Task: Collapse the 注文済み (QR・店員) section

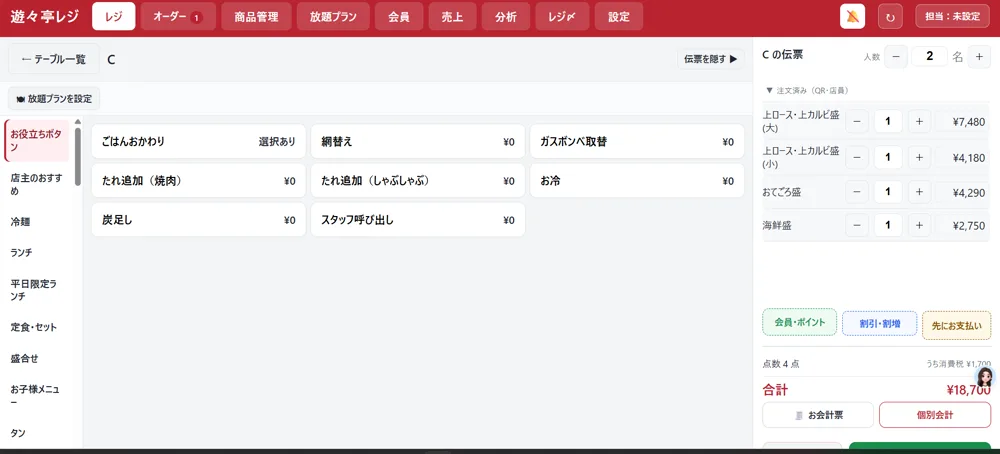Action: pos(807,91)
